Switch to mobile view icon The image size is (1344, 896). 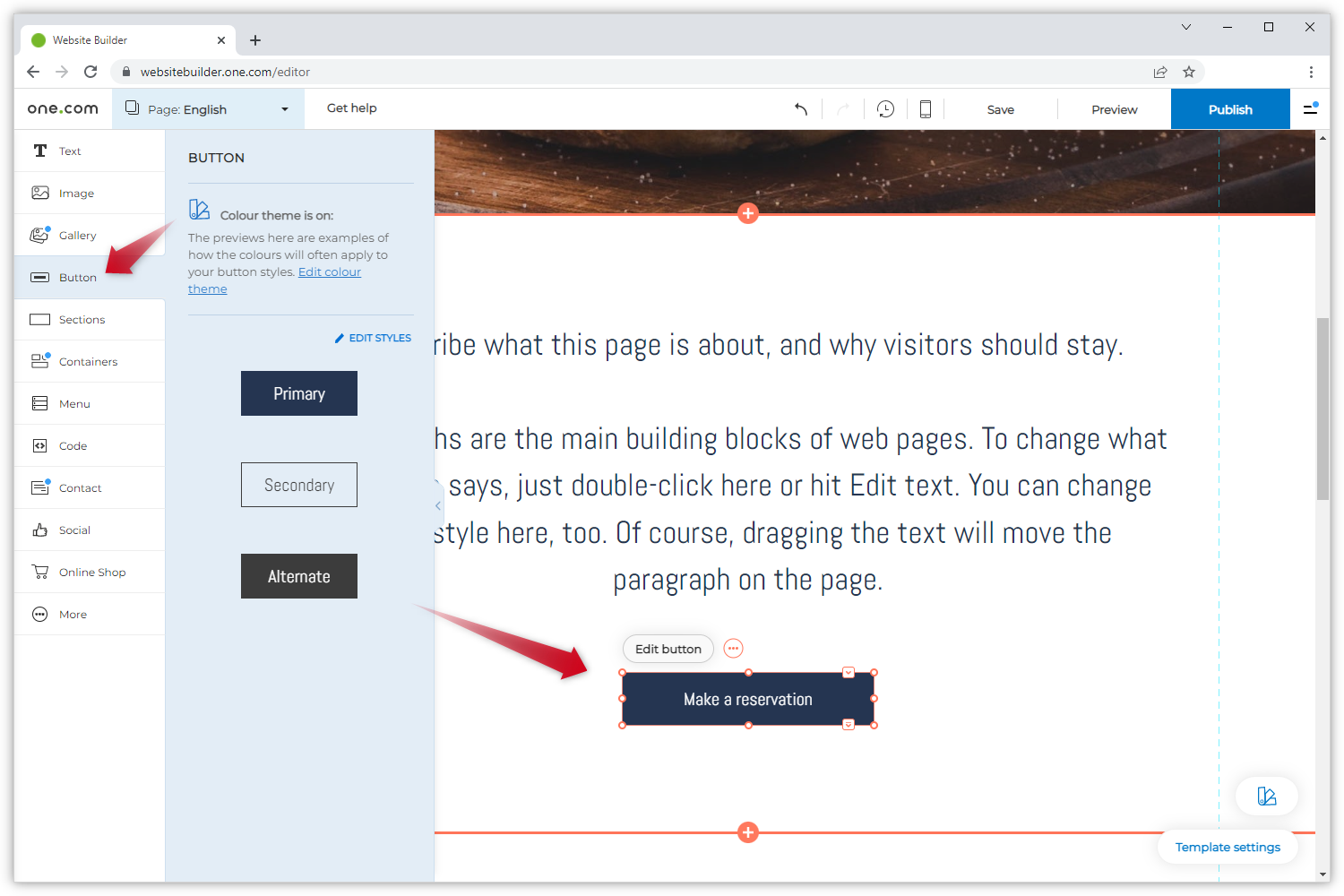926,109
